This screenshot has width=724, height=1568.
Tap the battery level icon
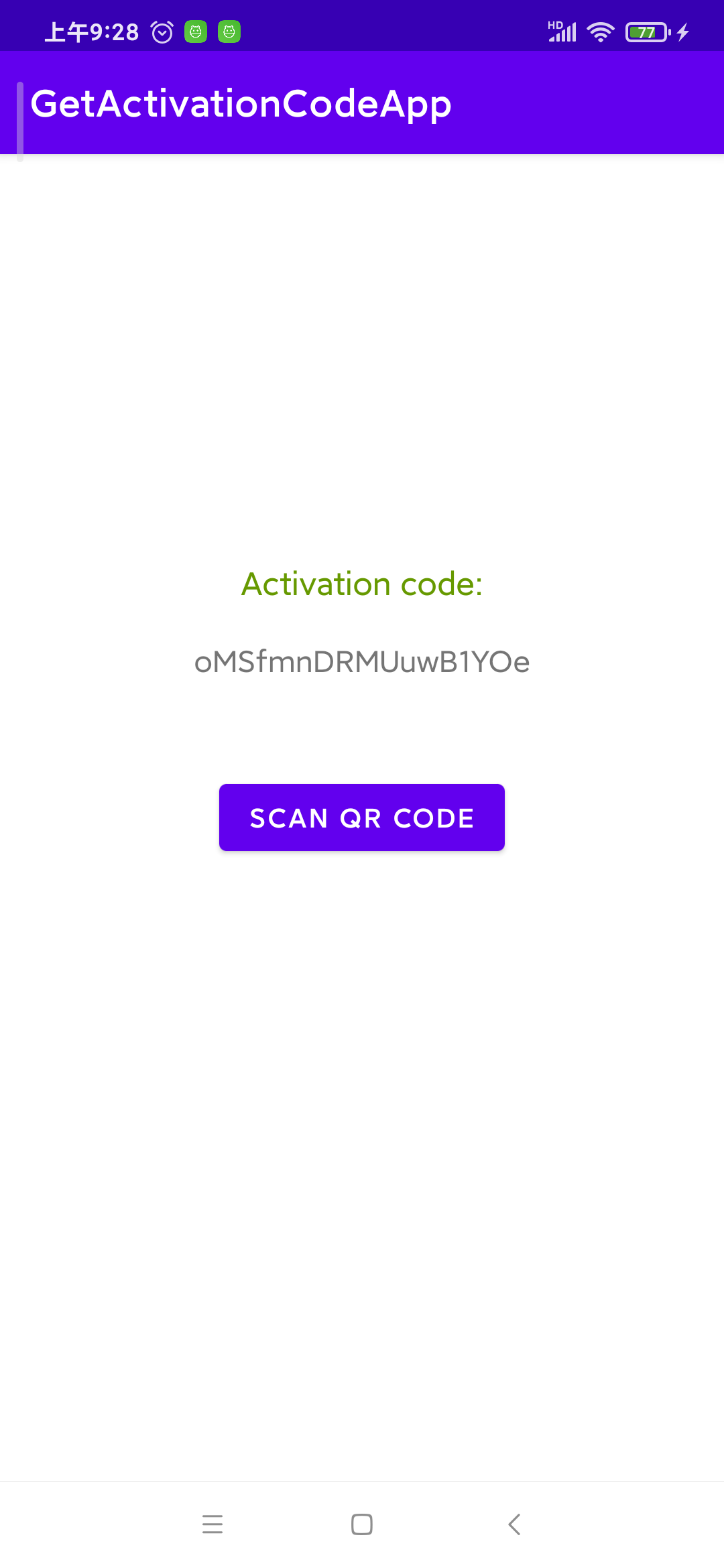(648, 32)
